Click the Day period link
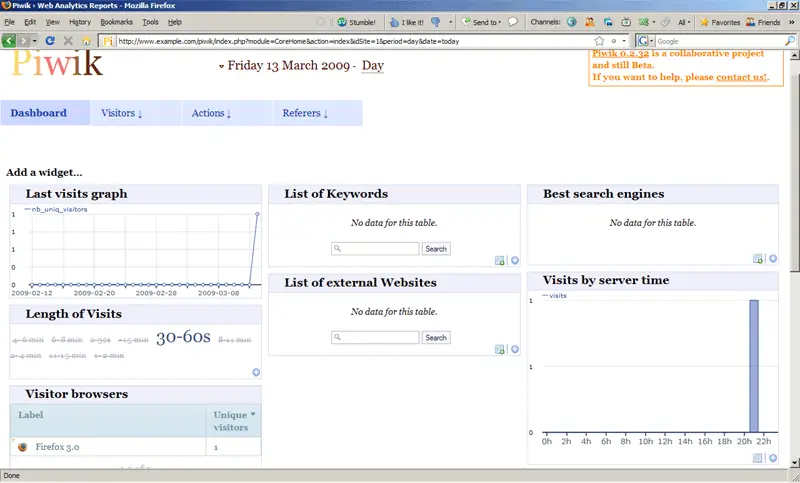 [x=372, y=66]
